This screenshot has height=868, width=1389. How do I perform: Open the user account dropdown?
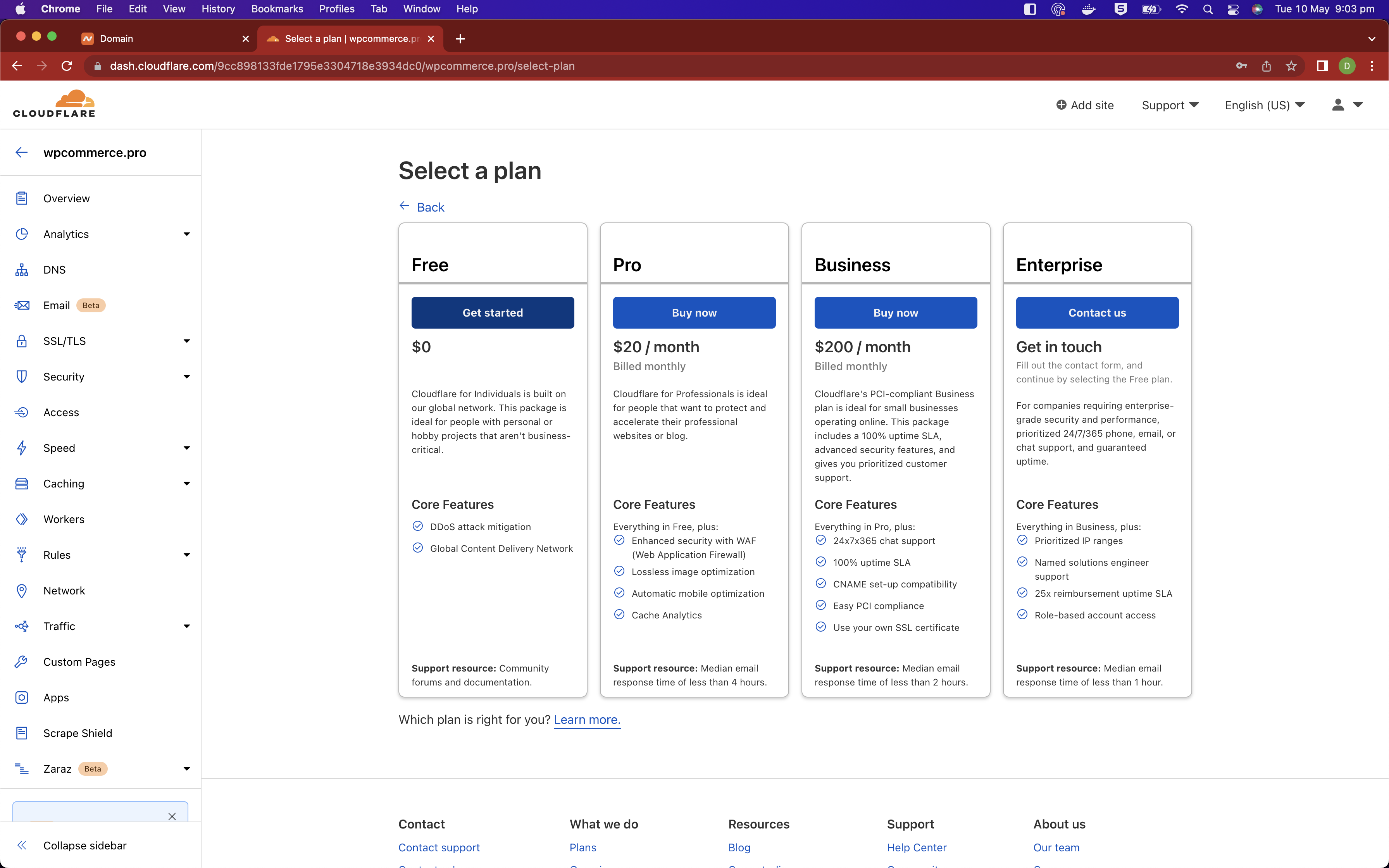tap(1346, 105)
